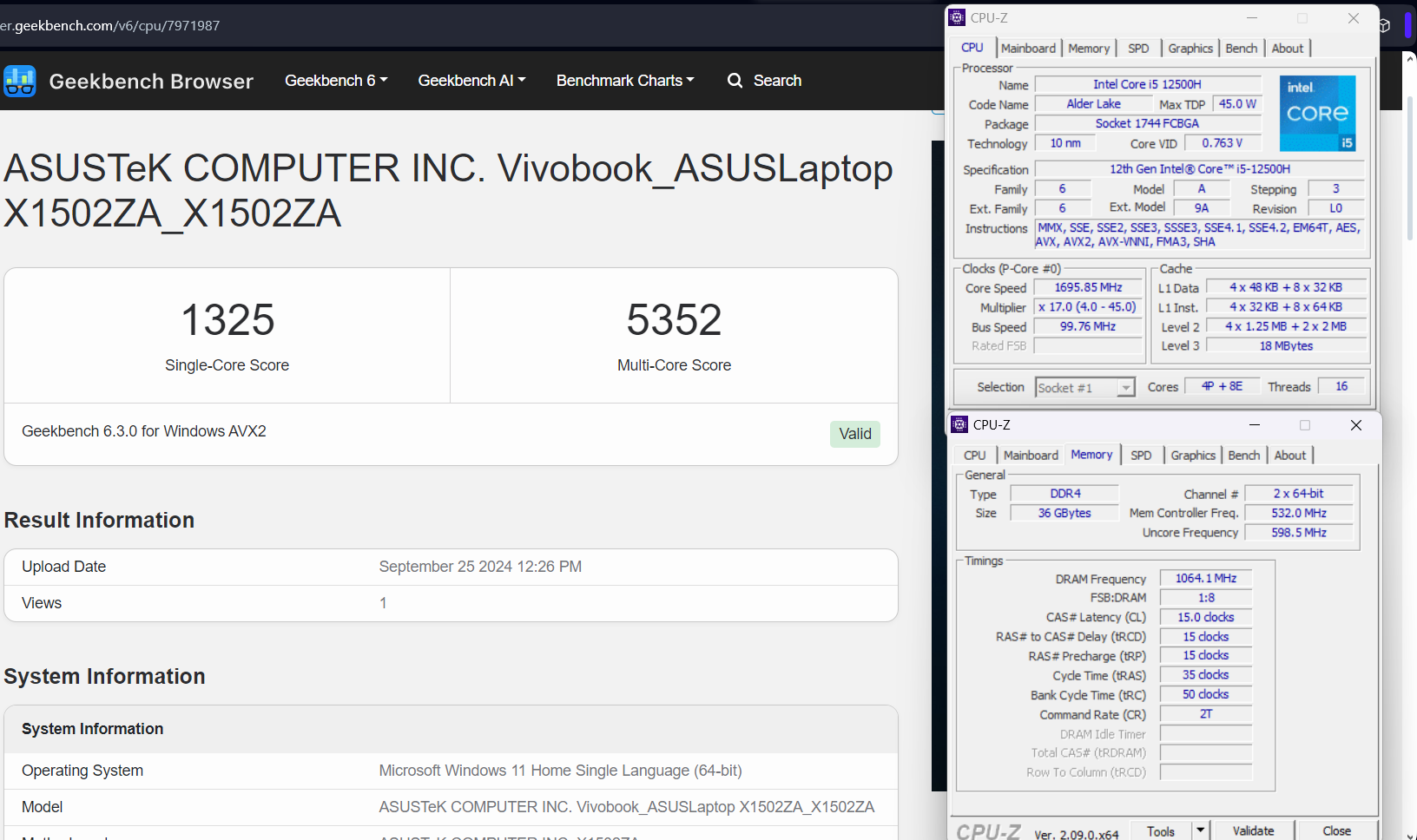Click the Bus Speed 99.76 MHz value
This screenshot has width=1417, height=840.
tap(1088, 326)
